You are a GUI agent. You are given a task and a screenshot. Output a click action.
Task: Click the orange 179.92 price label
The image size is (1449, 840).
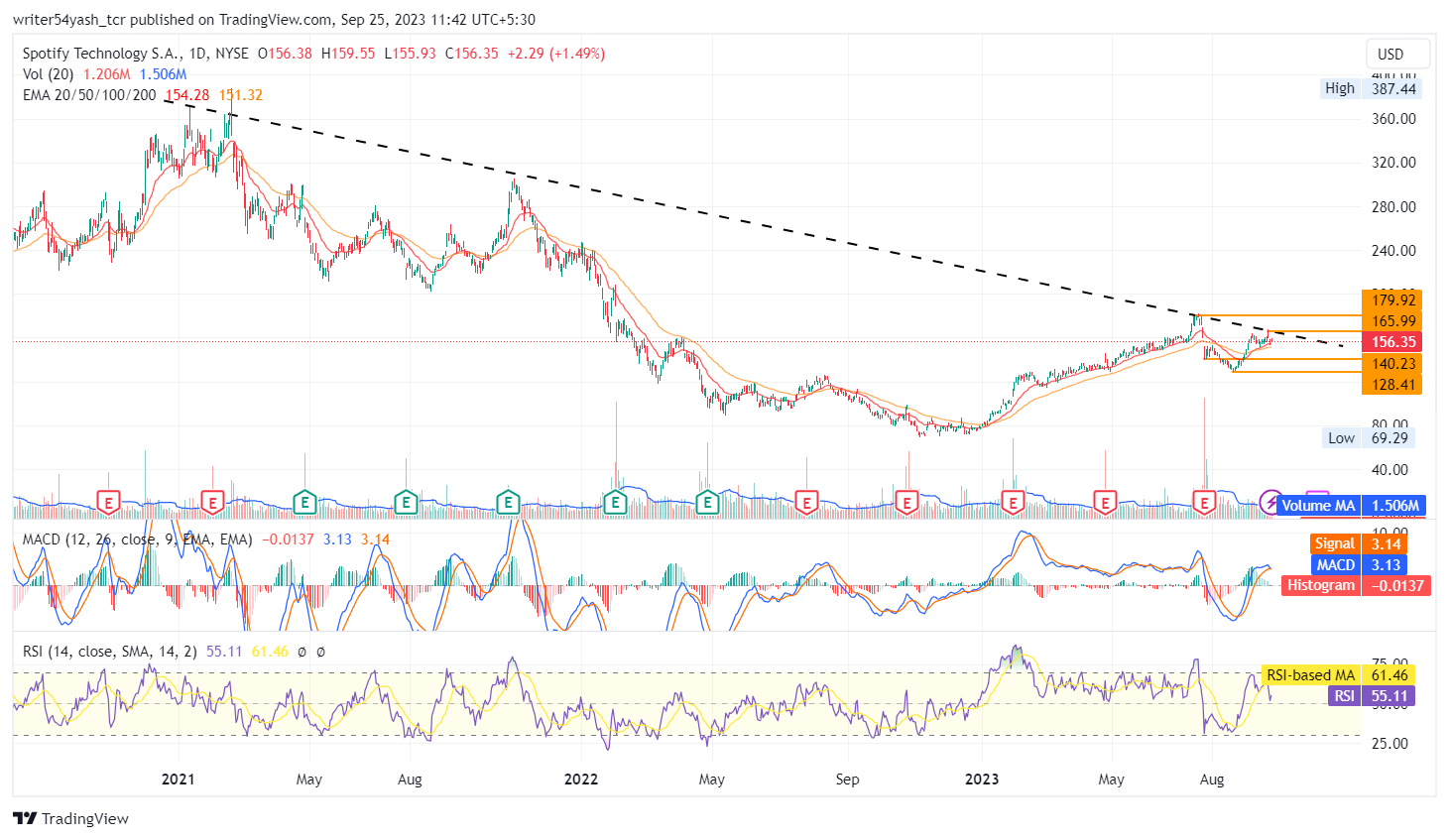(1392, 300)
